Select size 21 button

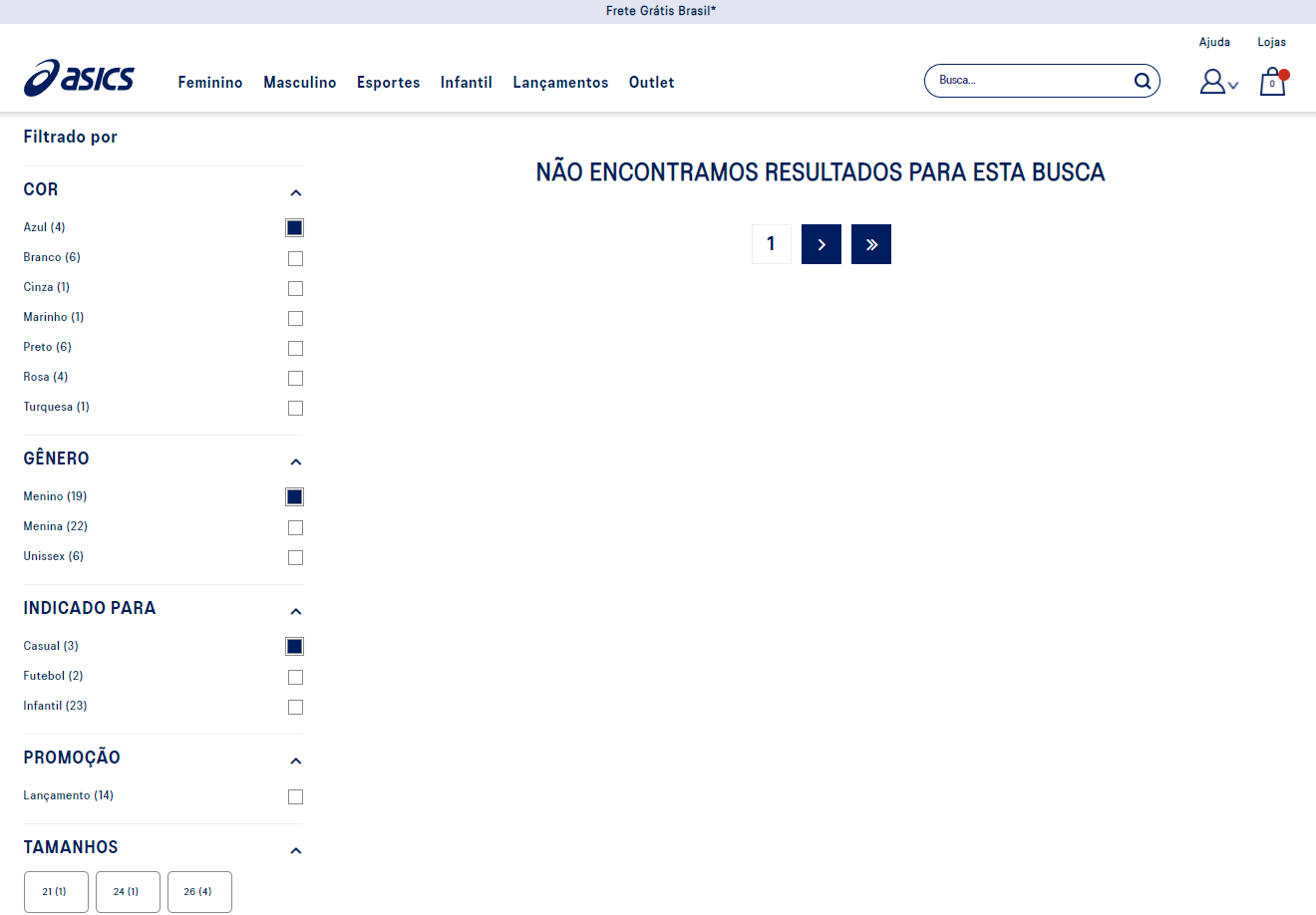point(56,892)
